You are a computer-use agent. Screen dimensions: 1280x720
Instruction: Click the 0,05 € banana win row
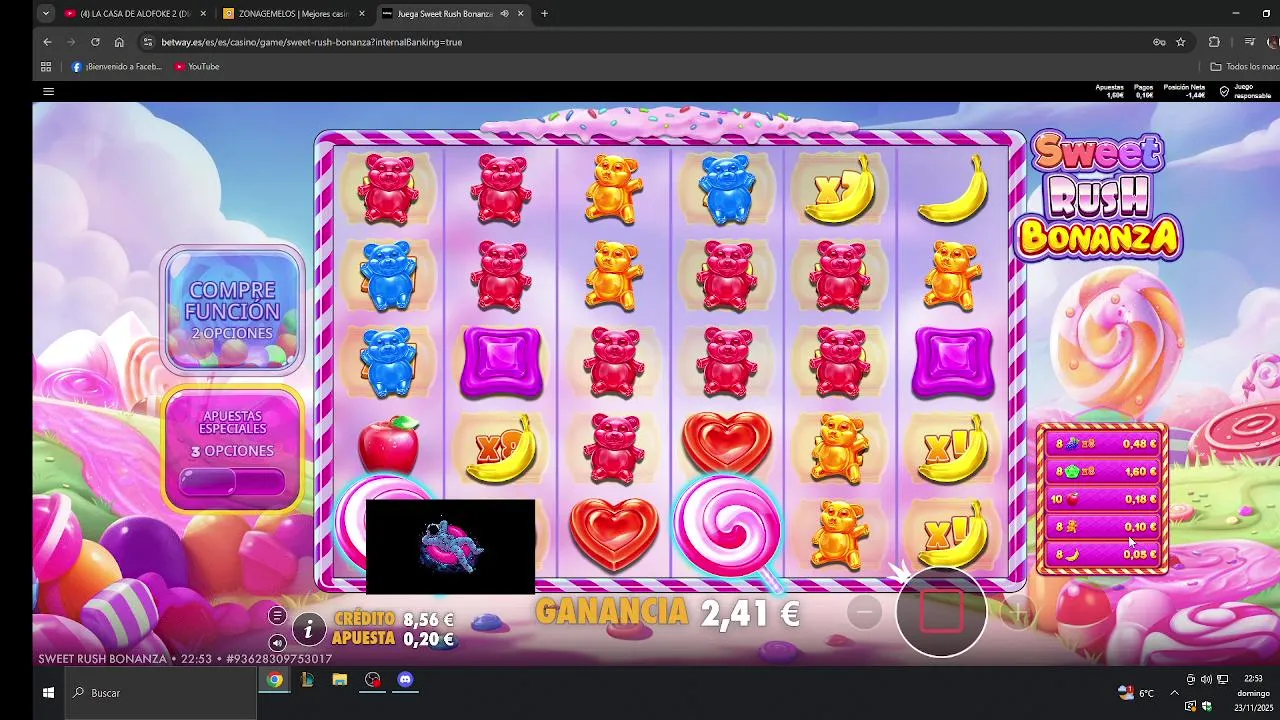coord(1102,554)
